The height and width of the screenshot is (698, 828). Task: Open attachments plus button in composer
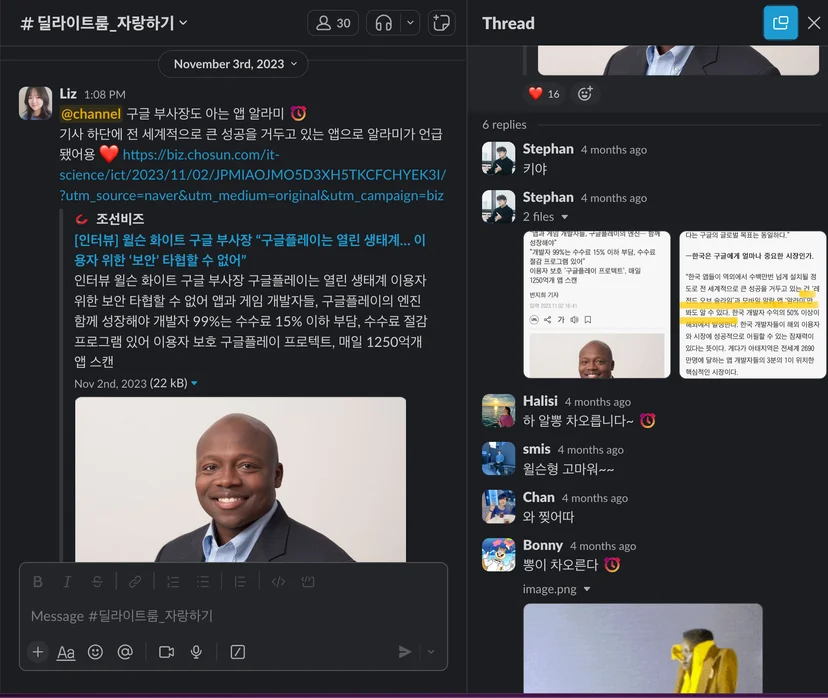(x=37, y=652)
